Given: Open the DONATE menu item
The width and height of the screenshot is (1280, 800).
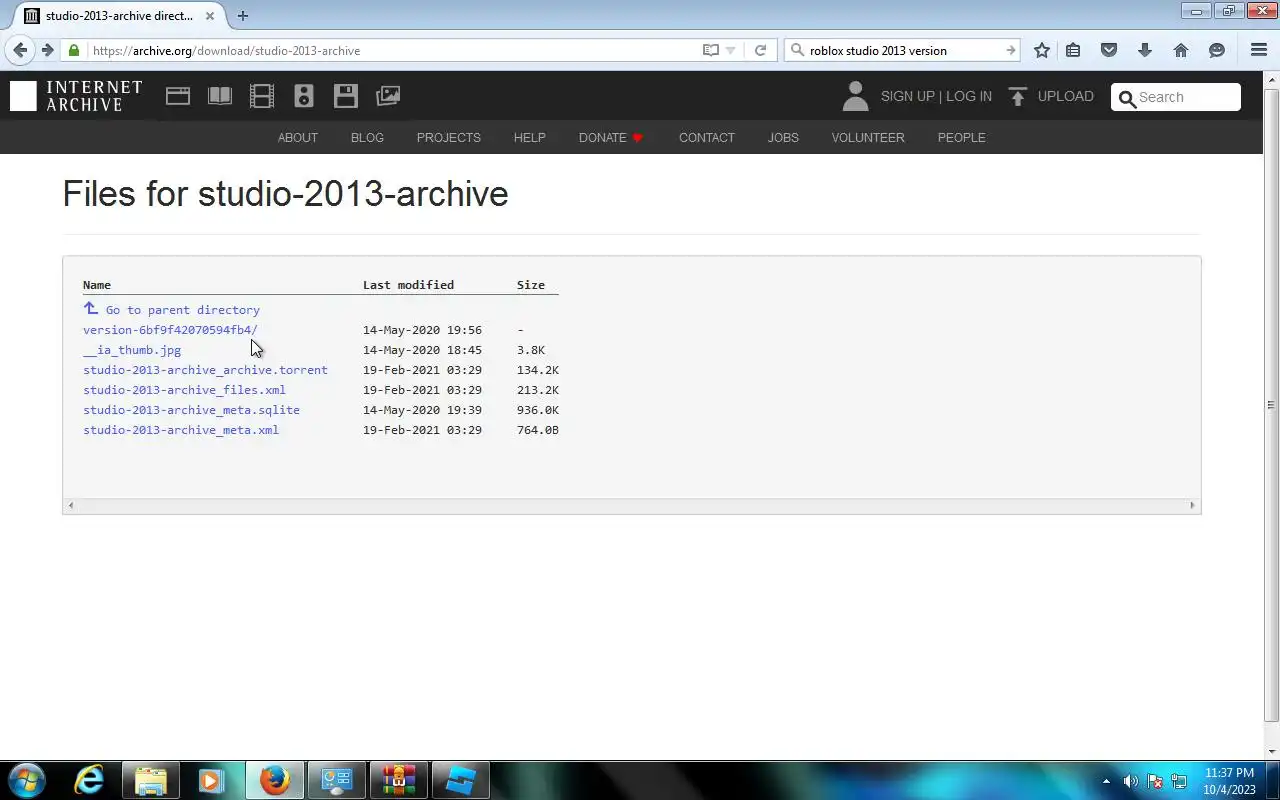Looking at the screenshot, I should tap(611, 138).
